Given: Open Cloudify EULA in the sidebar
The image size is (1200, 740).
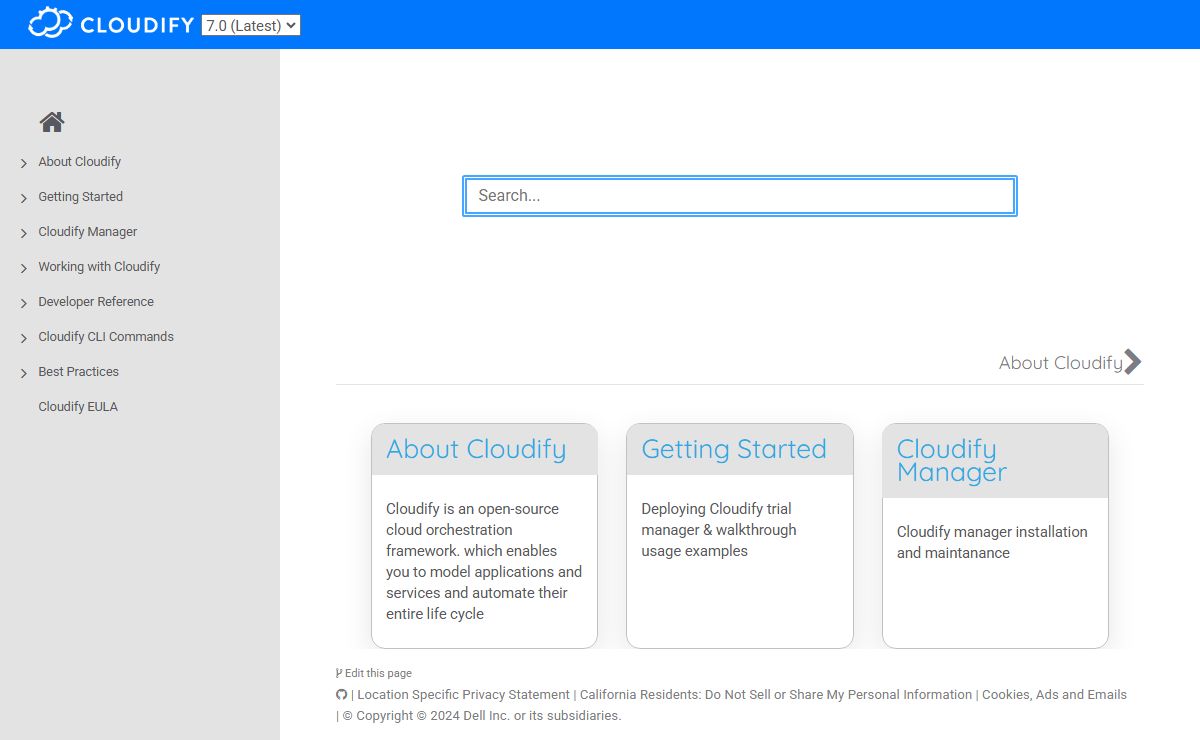Looking at the screenshot, I should point(78,407).
